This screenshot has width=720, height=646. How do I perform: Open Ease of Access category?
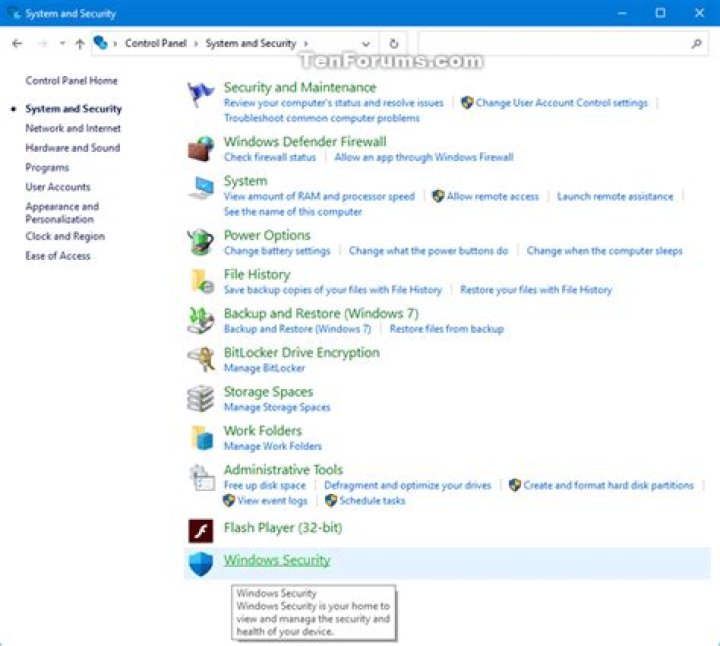click(x=58, y=256)
